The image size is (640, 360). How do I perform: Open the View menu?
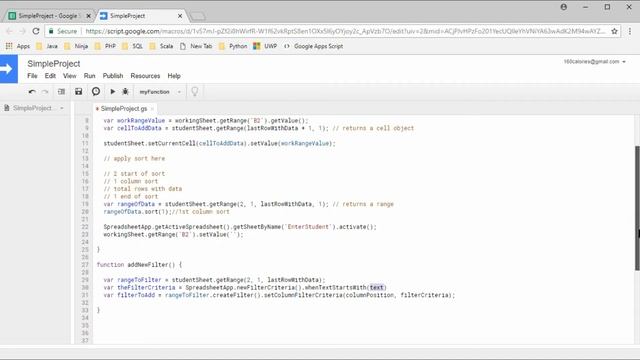pos(69,76)
